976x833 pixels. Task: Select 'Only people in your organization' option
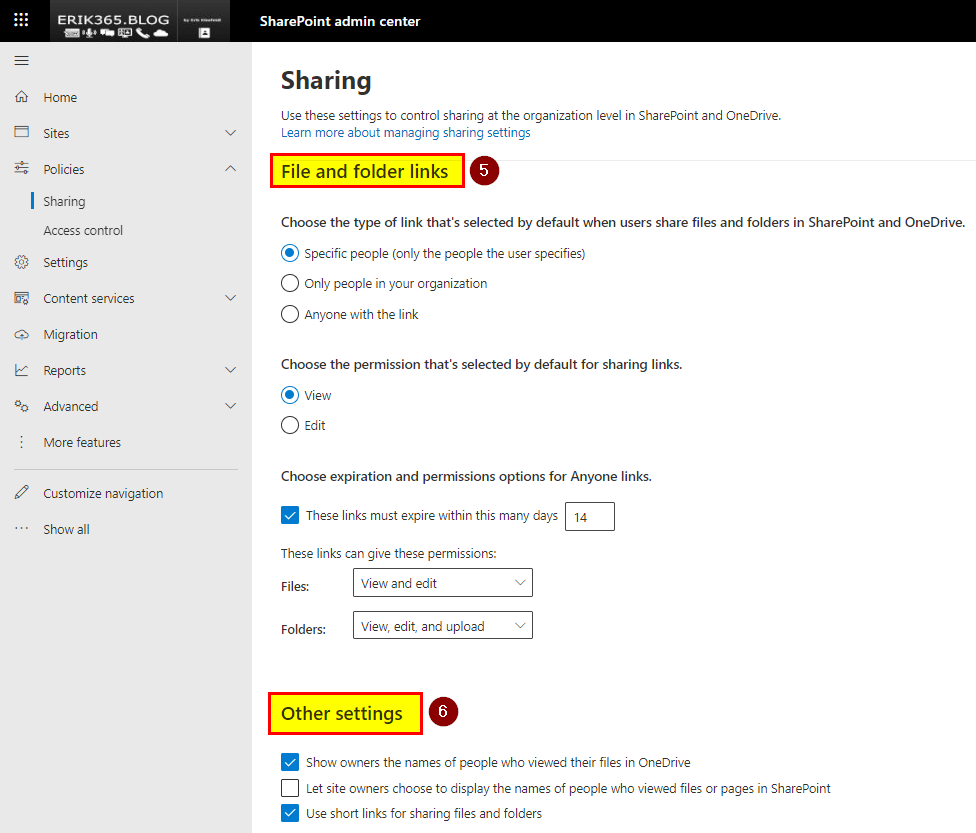click(290, 283)
